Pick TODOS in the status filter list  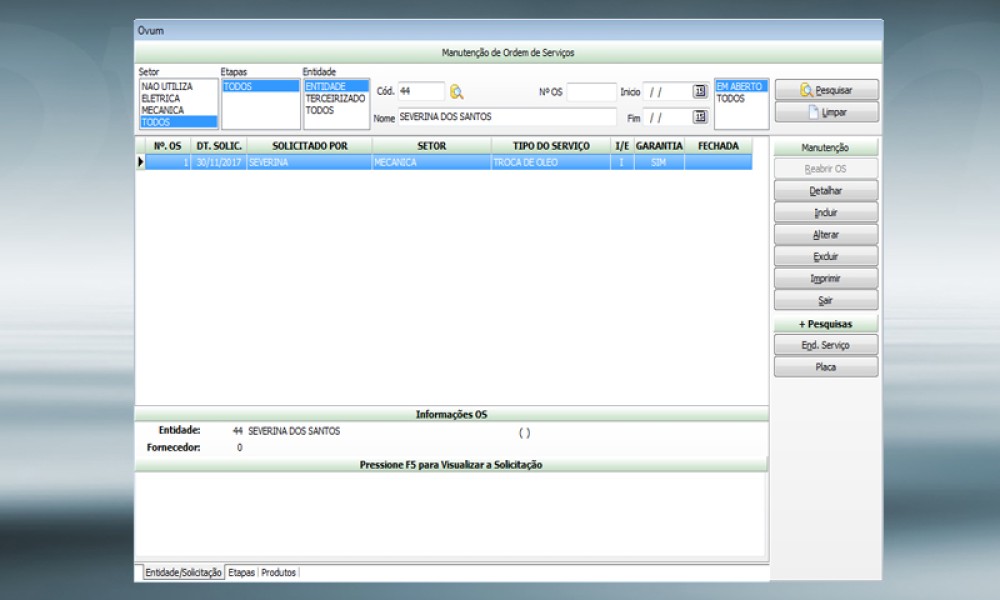pyautogui.click(x=730, y=99)
